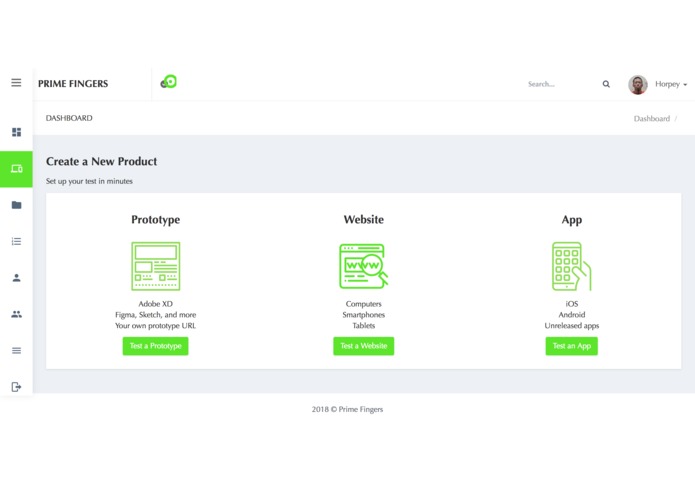Open the group users icon in sidebar

pyautogui.click(x=16, y=314)
